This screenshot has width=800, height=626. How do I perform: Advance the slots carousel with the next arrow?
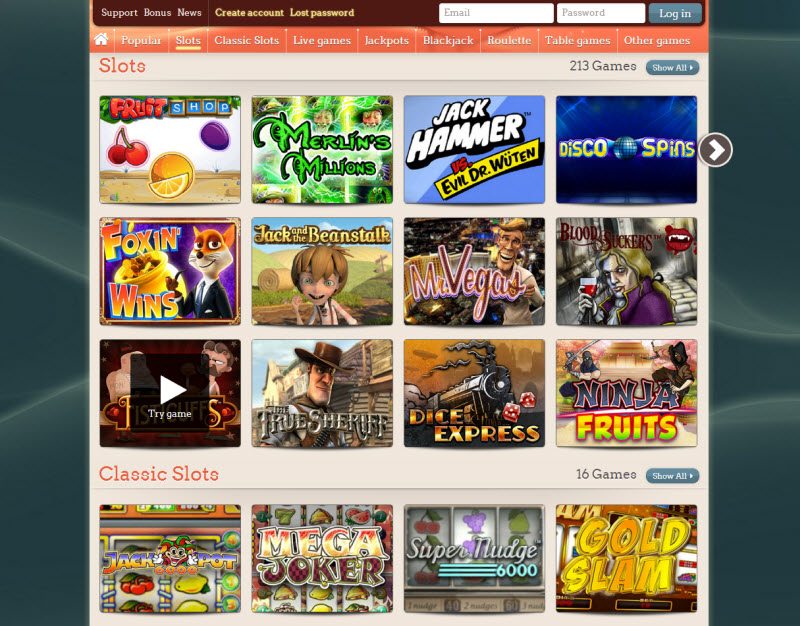tap(715, 149)
